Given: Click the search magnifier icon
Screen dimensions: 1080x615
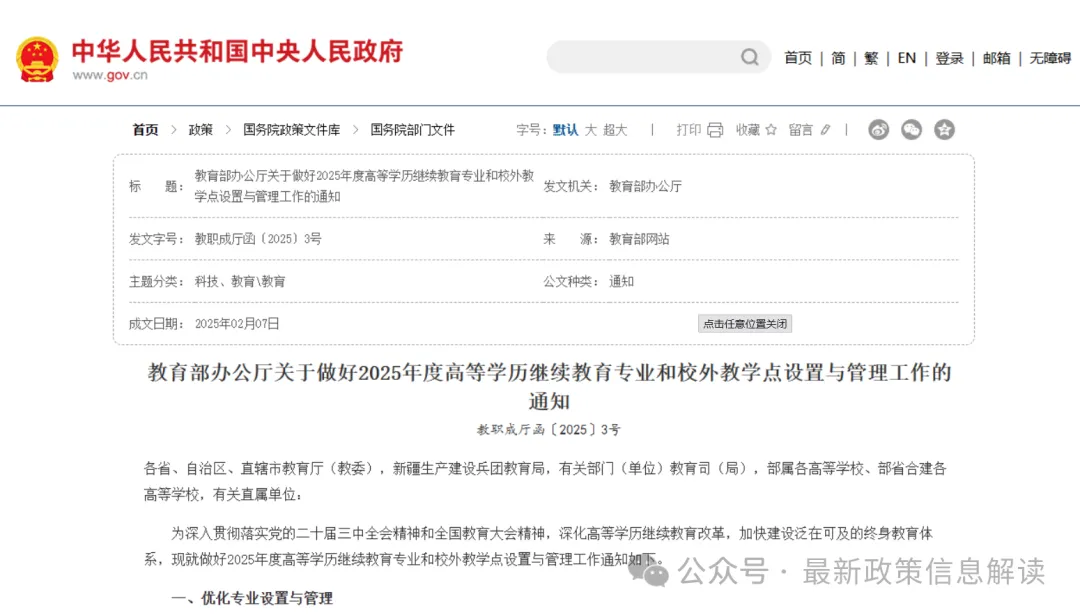Looking at the screenshot, I should (x=748, y=57).
